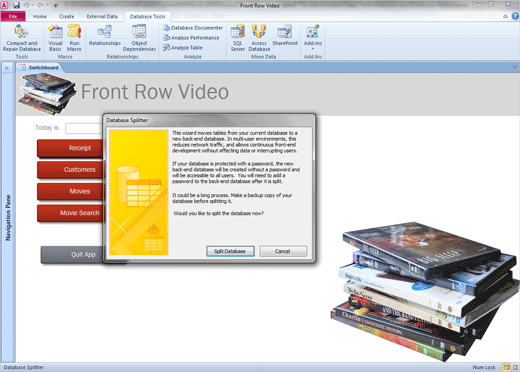Open Visual Basic editor

tap(55, 38)
